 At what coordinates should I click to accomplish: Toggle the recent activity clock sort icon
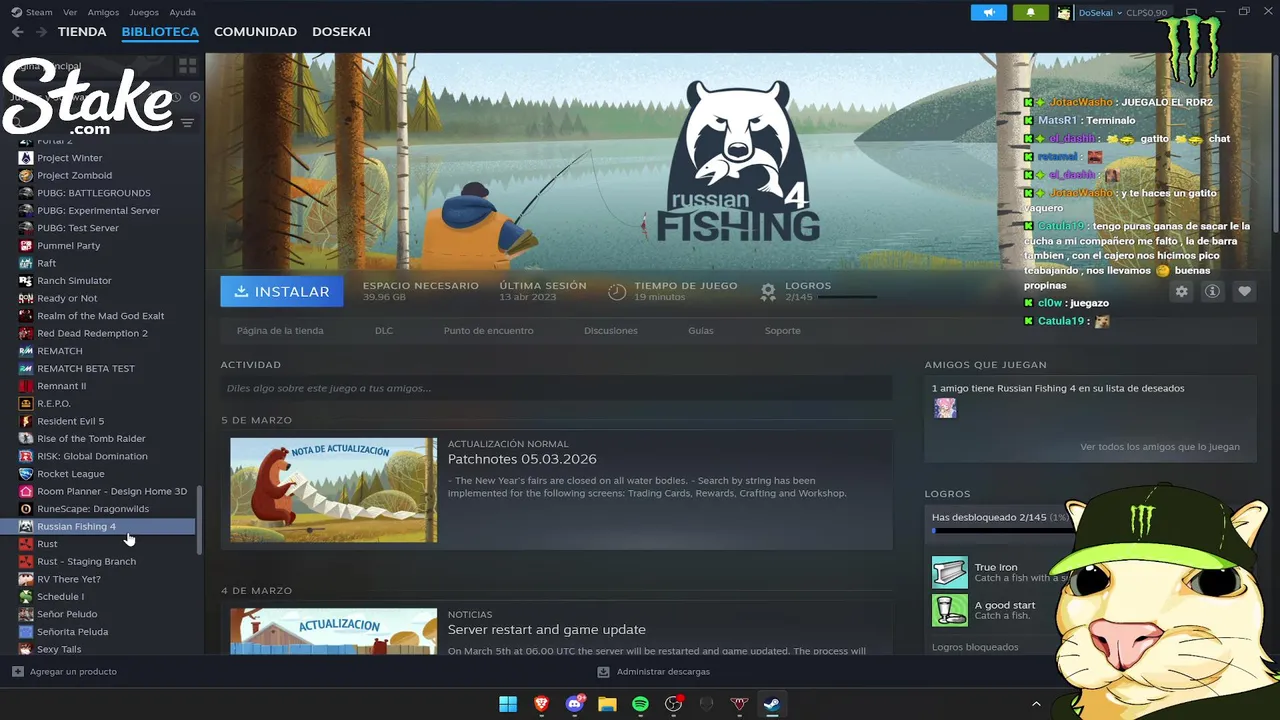pos(176,97)
